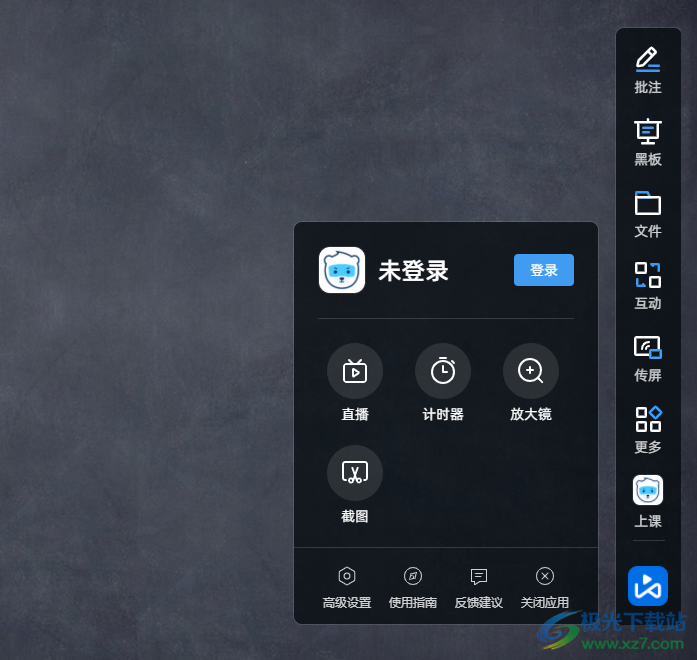
Task: Select the 批注 annotation pen tool
Action: 648,60
